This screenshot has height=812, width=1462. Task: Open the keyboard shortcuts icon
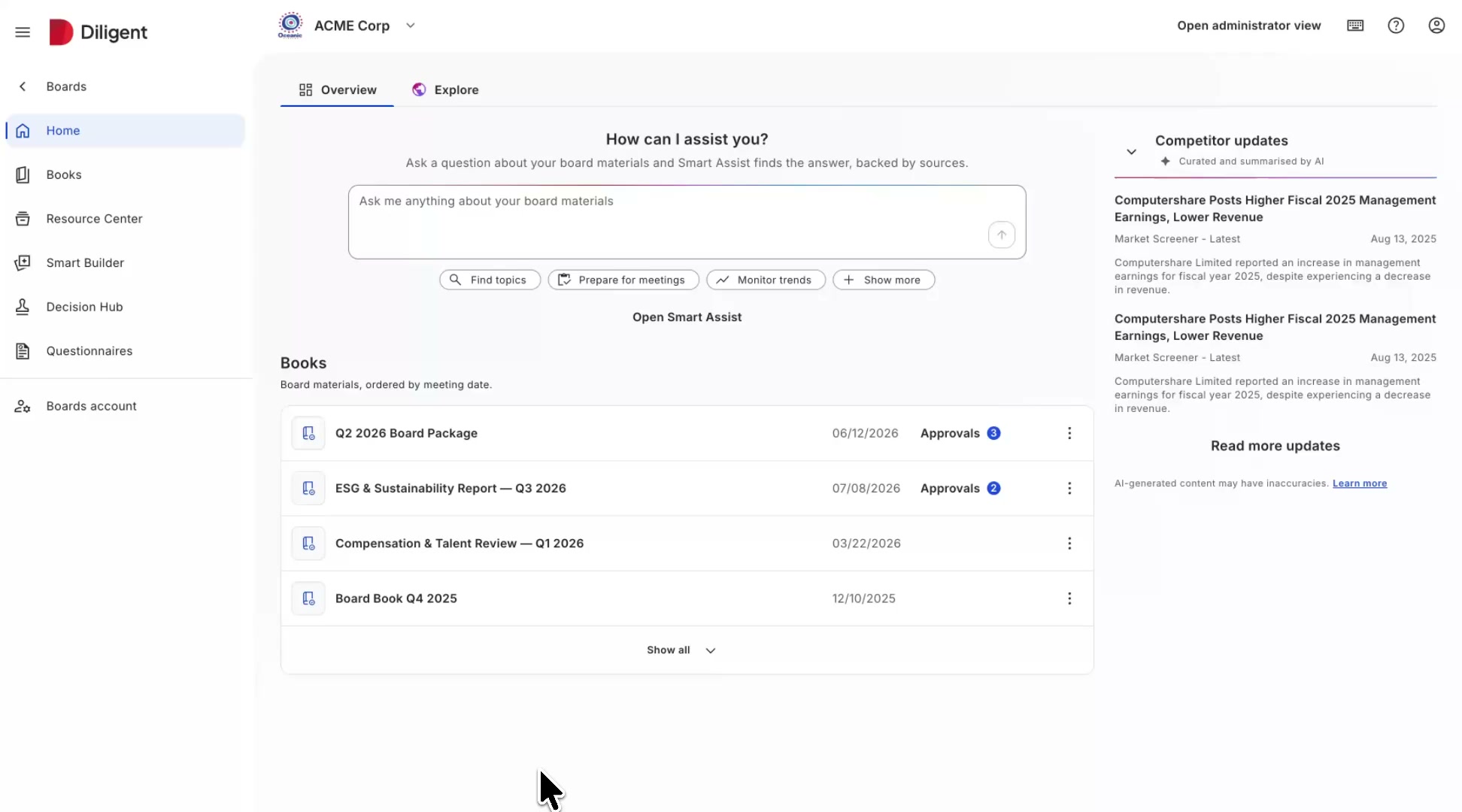(x=1355, y=26)
